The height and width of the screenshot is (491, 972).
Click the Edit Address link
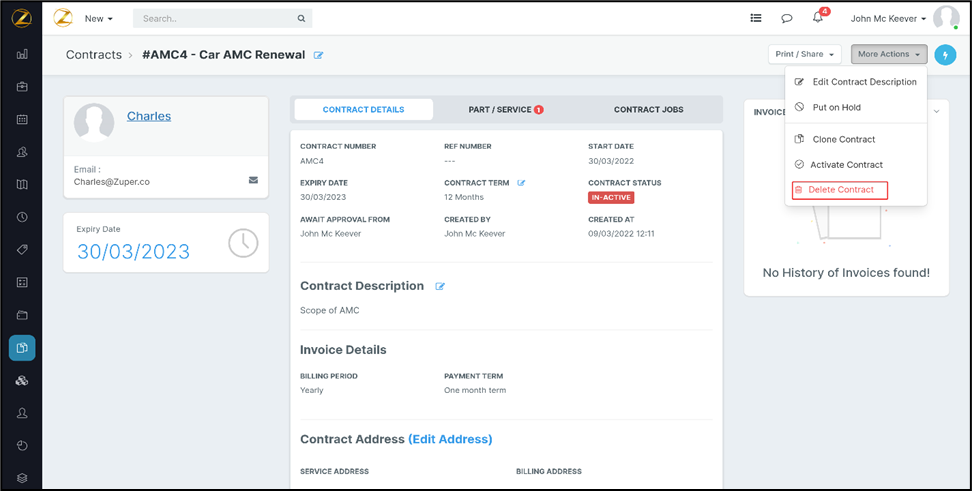[x=450, y=440]
